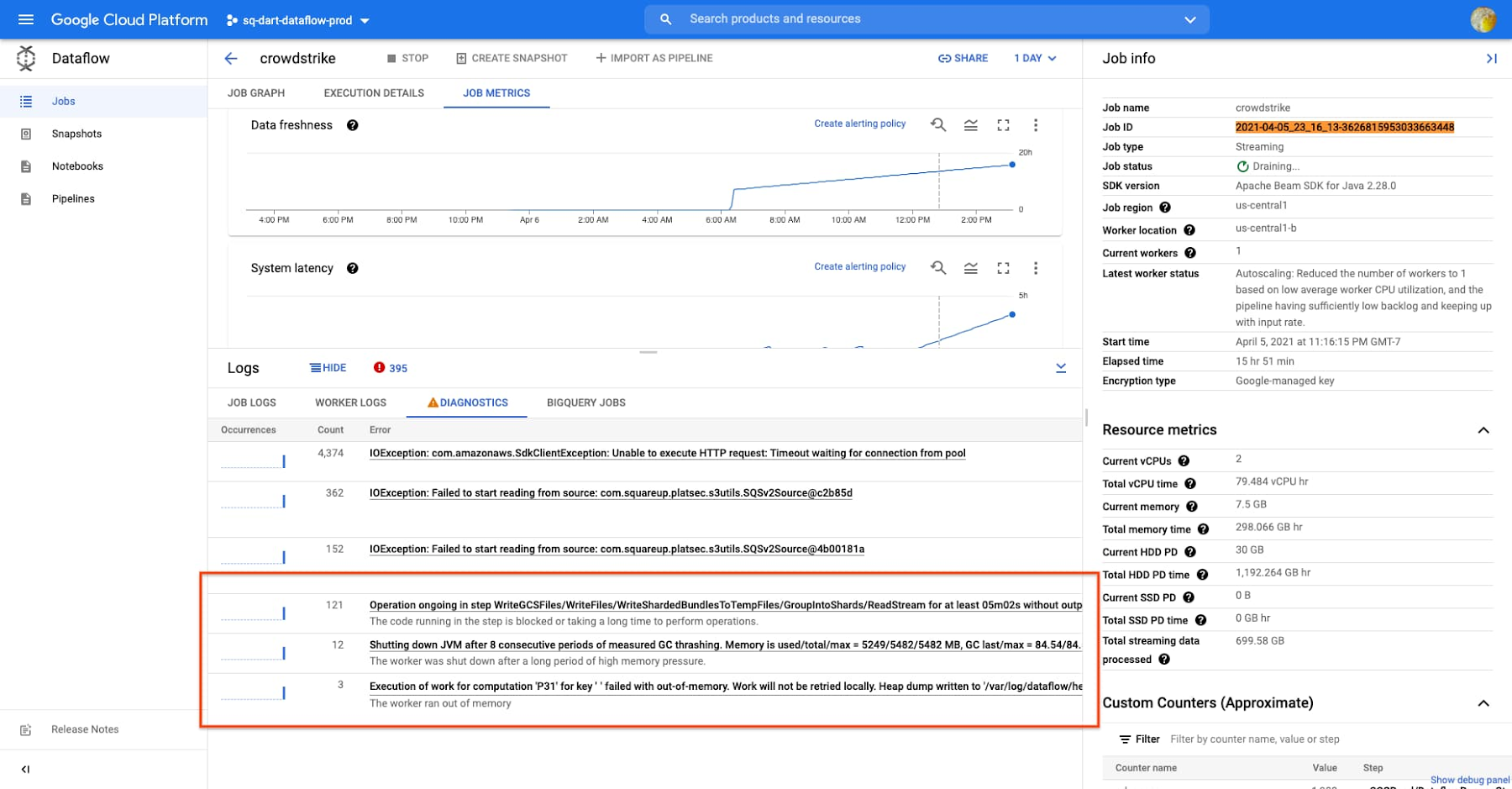Click the Jobs list icon in sidebar
The image size is (1512, 789).
(26, 101)
